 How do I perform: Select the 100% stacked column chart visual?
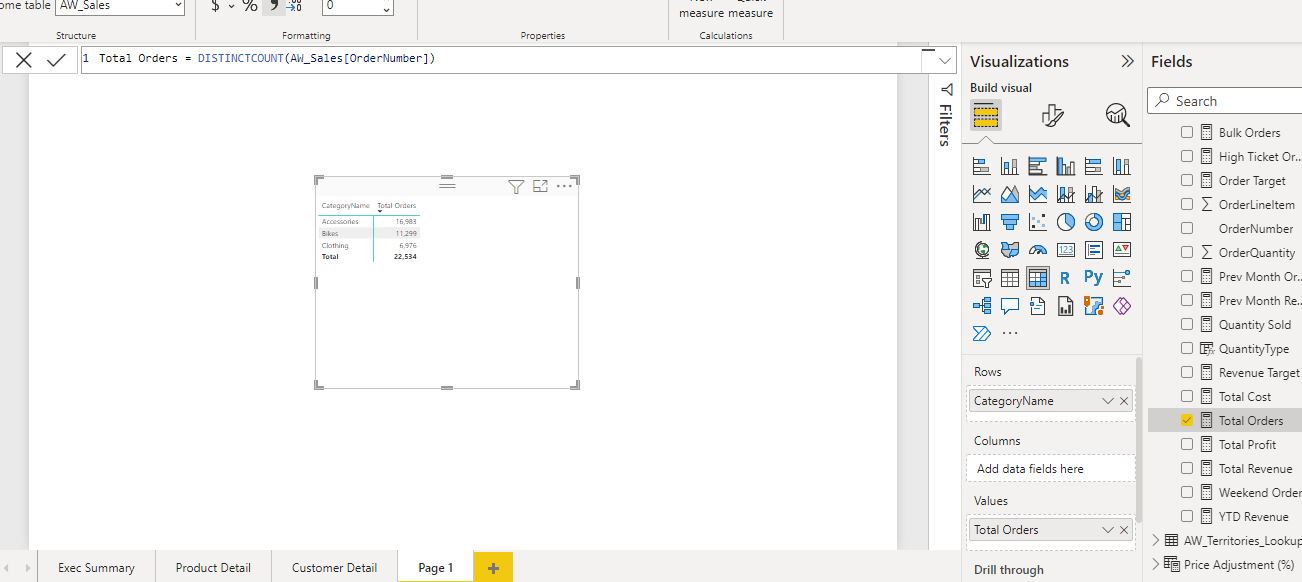(x=1122, y=166)
